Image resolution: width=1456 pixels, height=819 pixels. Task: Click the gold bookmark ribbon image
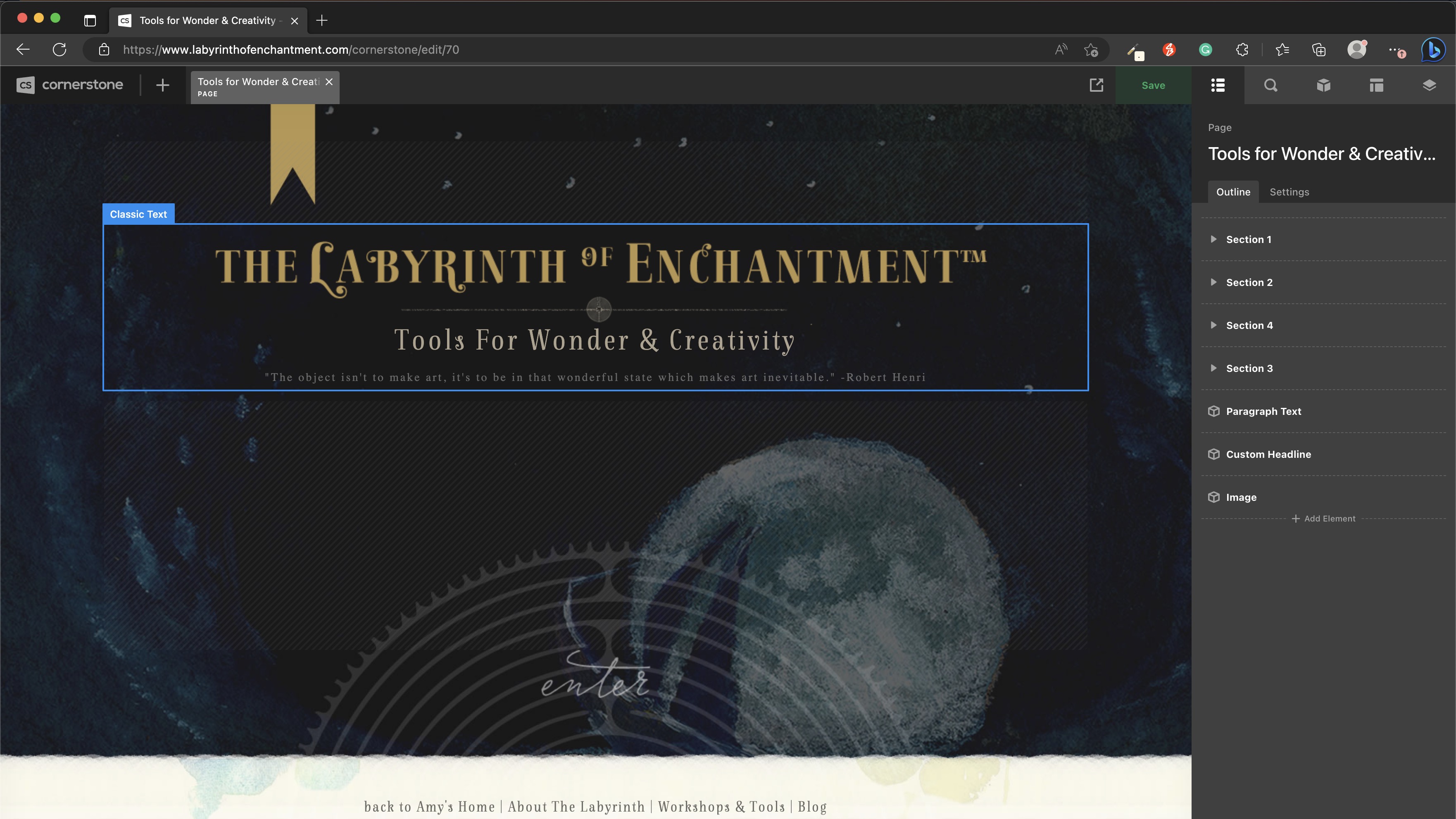pyautogui.click(x=293, y=154)
